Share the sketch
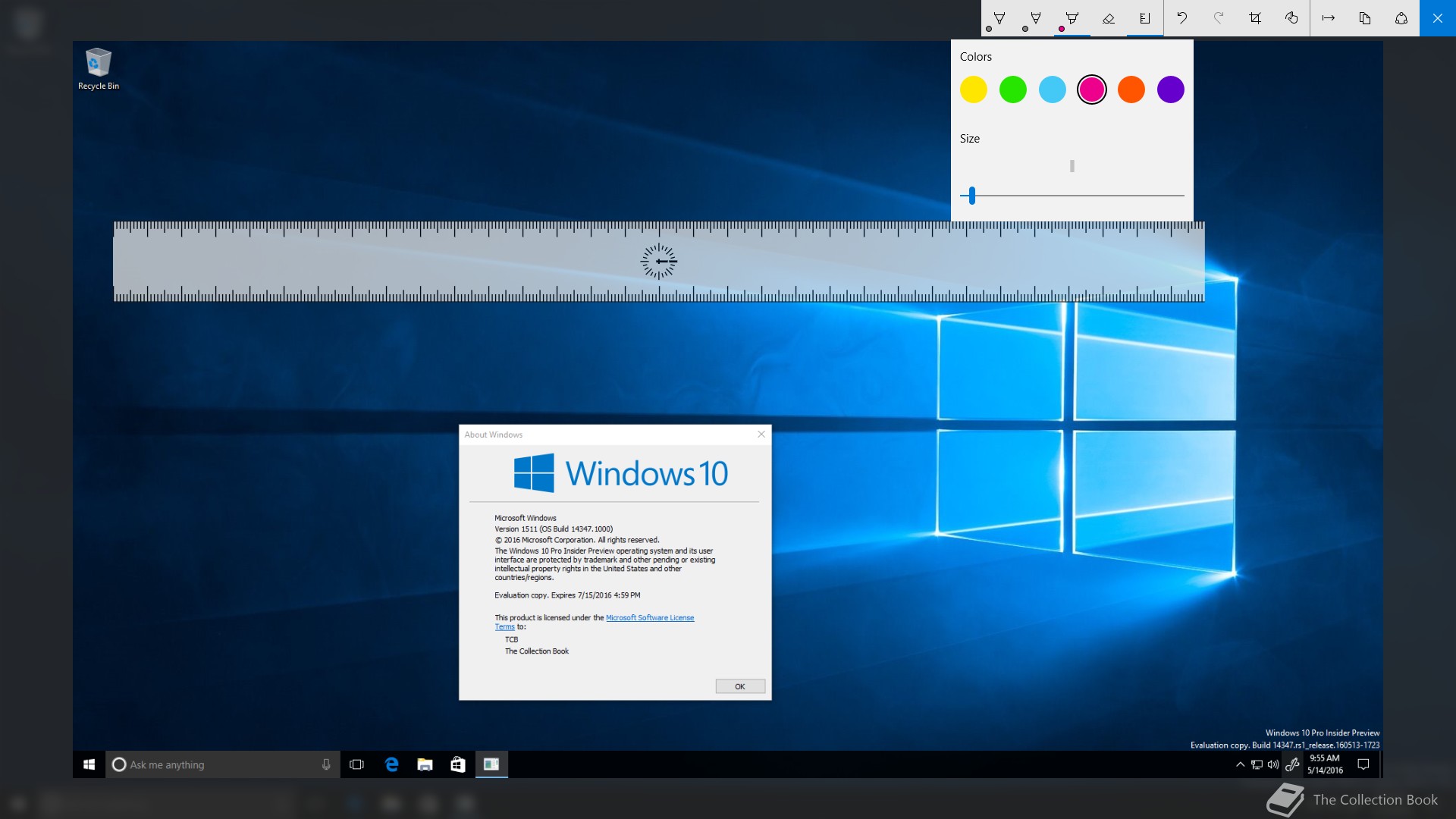1456x819 pixels. [x=1401, y=18]
